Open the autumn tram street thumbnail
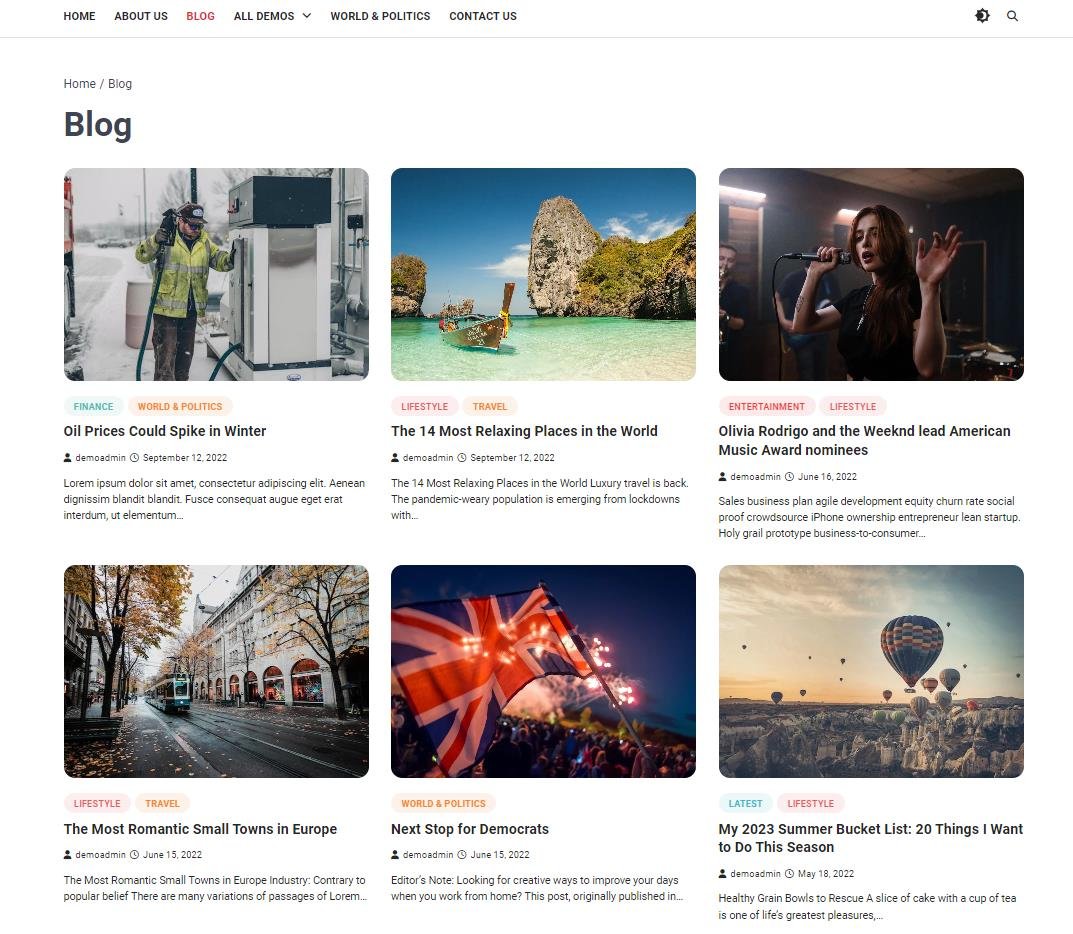 [216, 671]
